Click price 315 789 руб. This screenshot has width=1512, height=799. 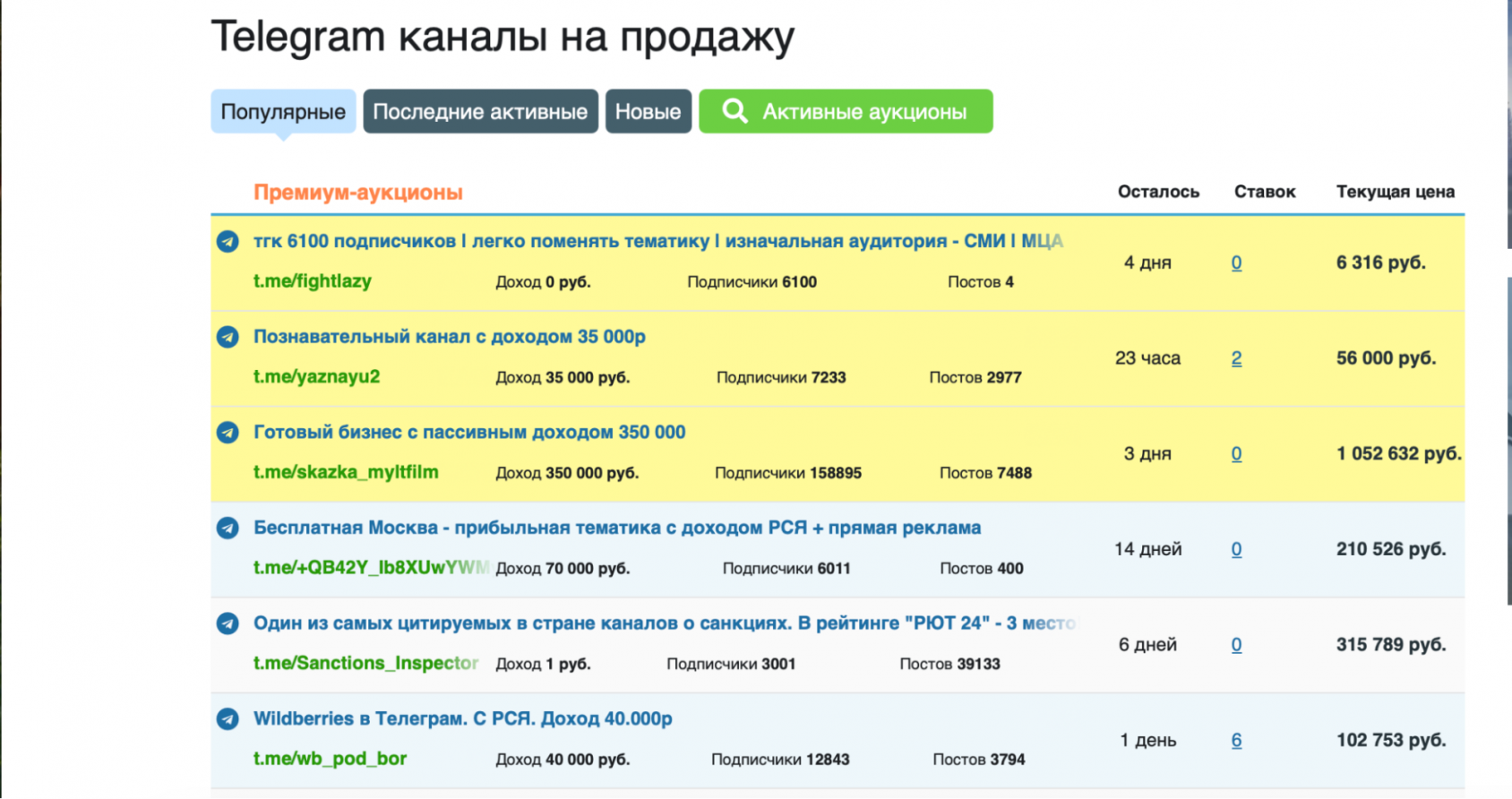(1391, 645)
